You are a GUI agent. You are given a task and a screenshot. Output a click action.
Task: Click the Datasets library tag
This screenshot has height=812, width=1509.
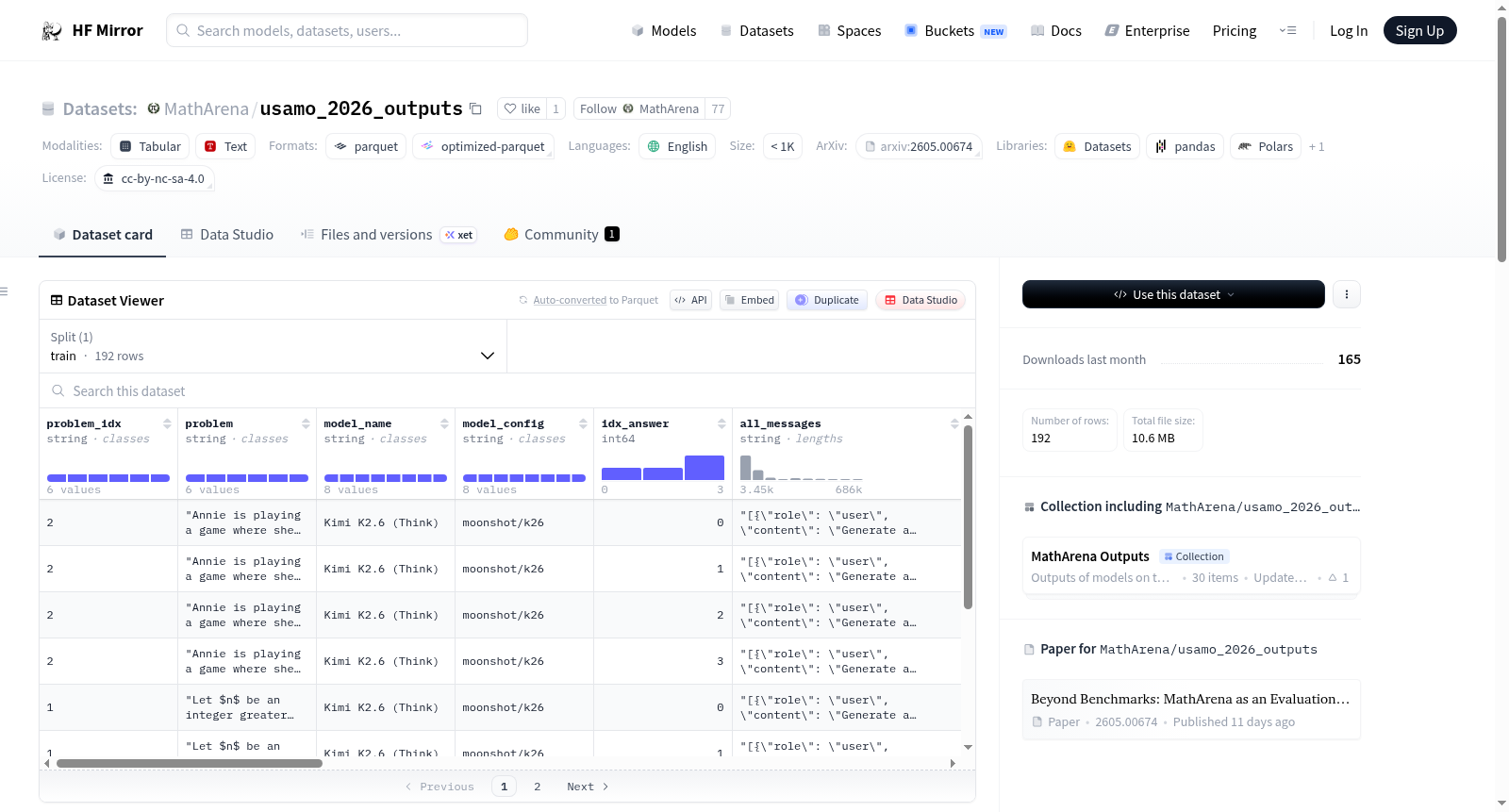[1097, 146]
